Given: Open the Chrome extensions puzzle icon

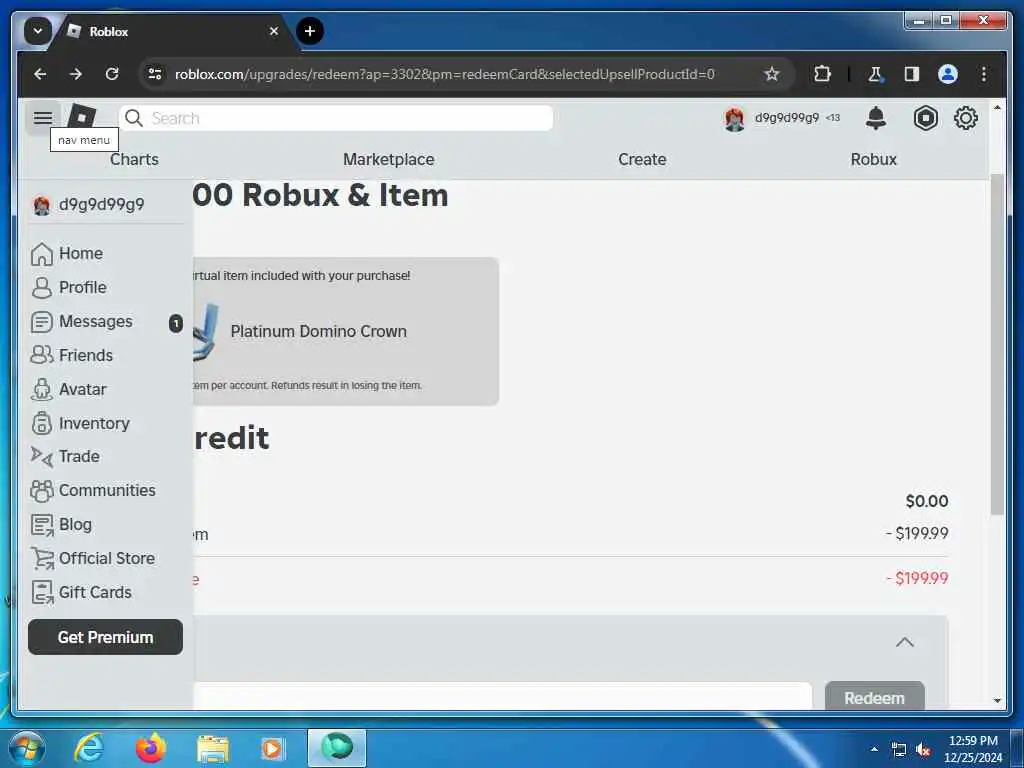Looking at the screenshot, I should click(822, 74).
